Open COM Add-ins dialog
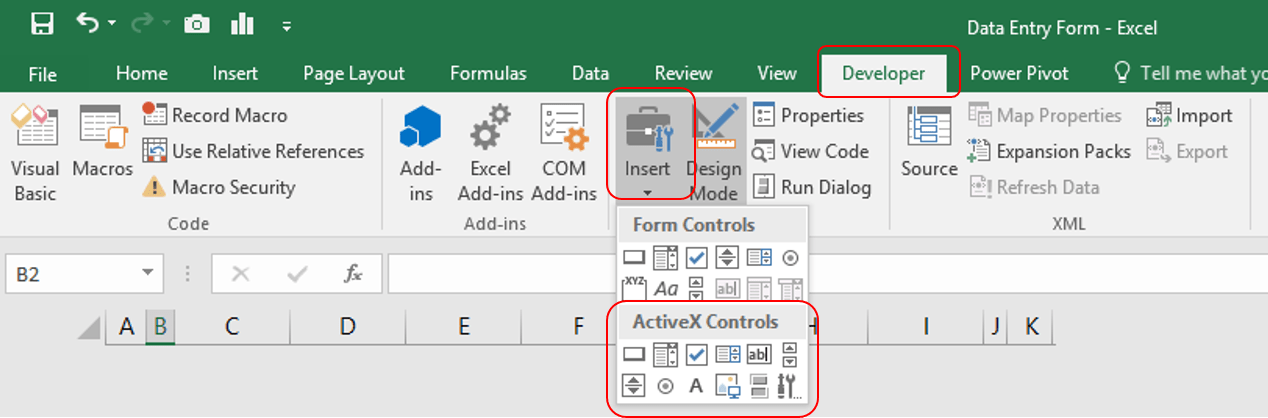 (564, 152)
